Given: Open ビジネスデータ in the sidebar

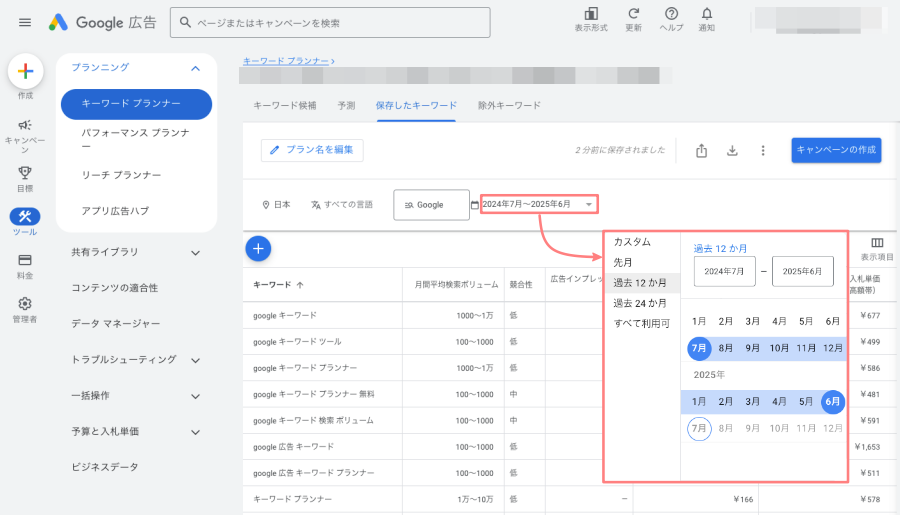Looking at the screenshot, I should 104,467.
